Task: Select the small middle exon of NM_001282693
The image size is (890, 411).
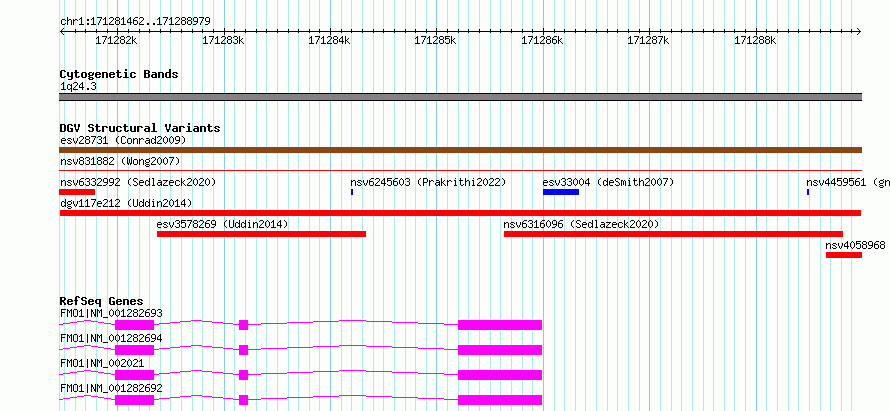Action: click(244, 325)
